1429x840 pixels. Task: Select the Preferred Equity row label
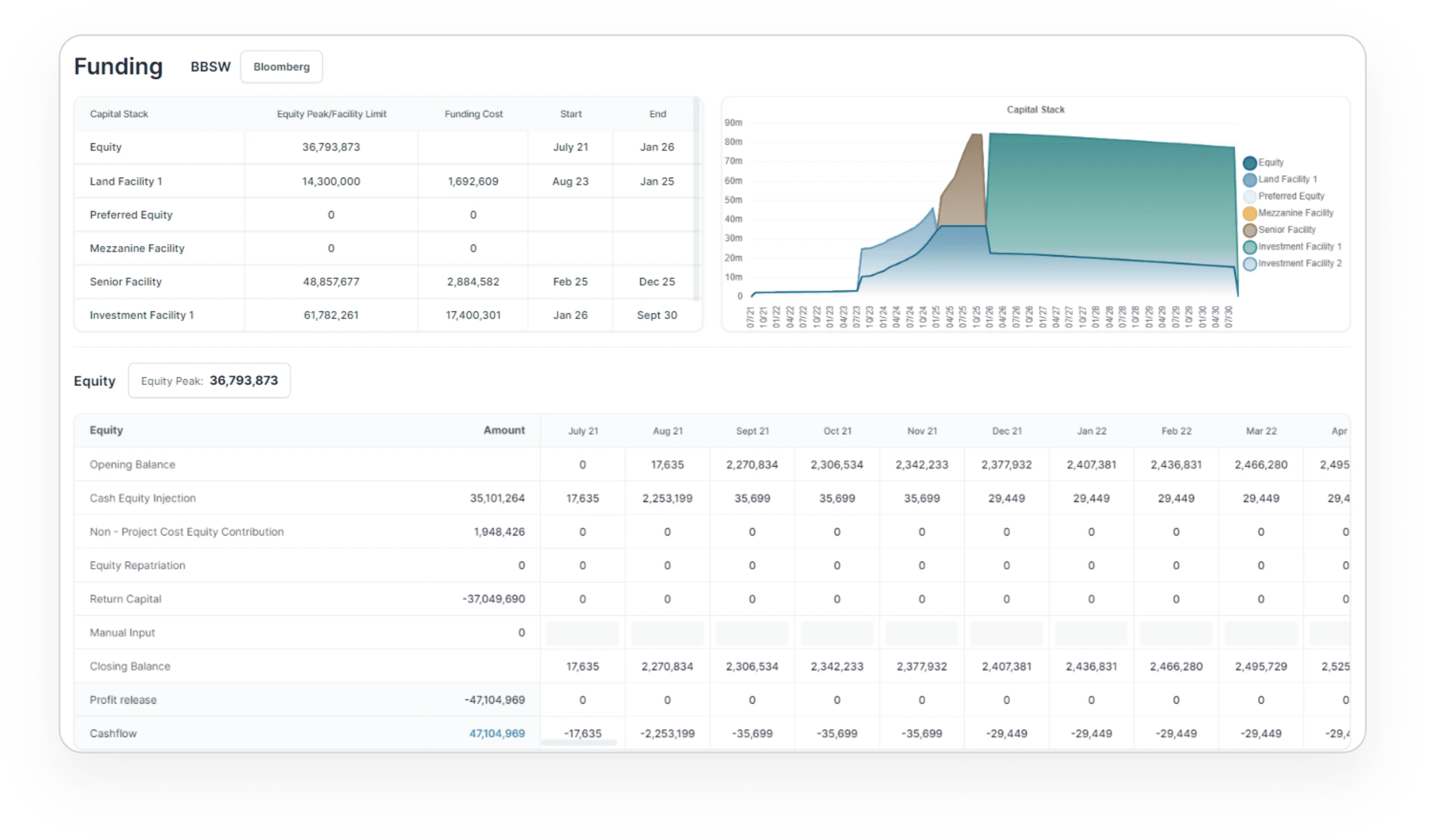coord(131,215)
